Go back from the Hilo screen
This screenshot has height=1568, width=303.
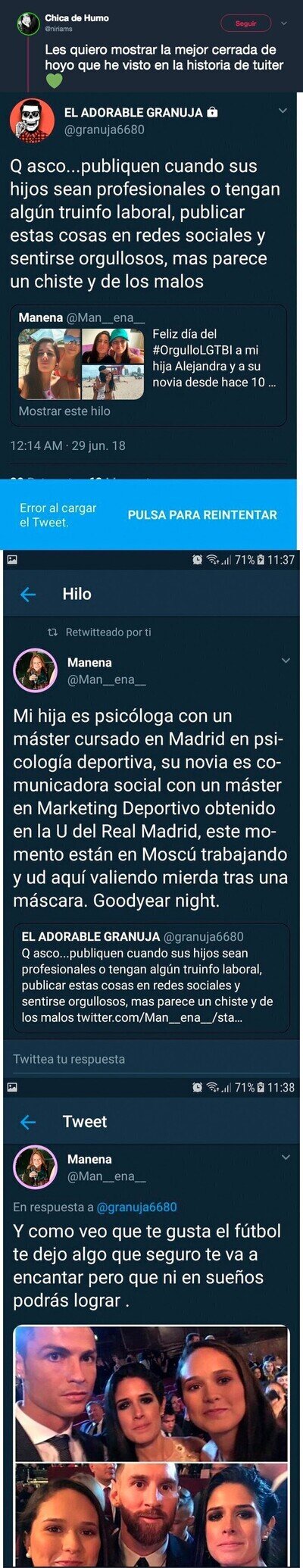coord(28,595)
